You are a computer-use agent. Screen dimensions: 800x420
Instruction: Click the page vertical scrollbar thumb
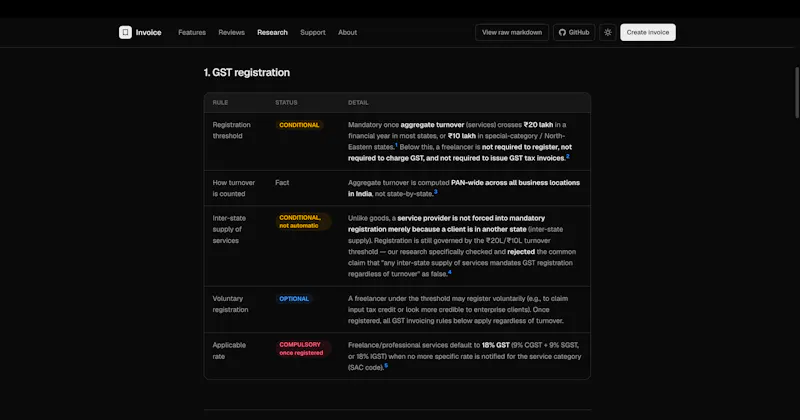pyautogui.click(x=797, y=93)
